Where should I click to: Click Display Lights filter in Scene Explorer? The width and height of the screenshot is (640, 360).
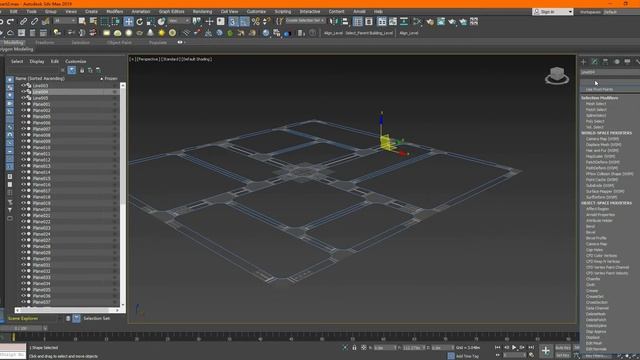pyautogui.click(x=10, y=95)
